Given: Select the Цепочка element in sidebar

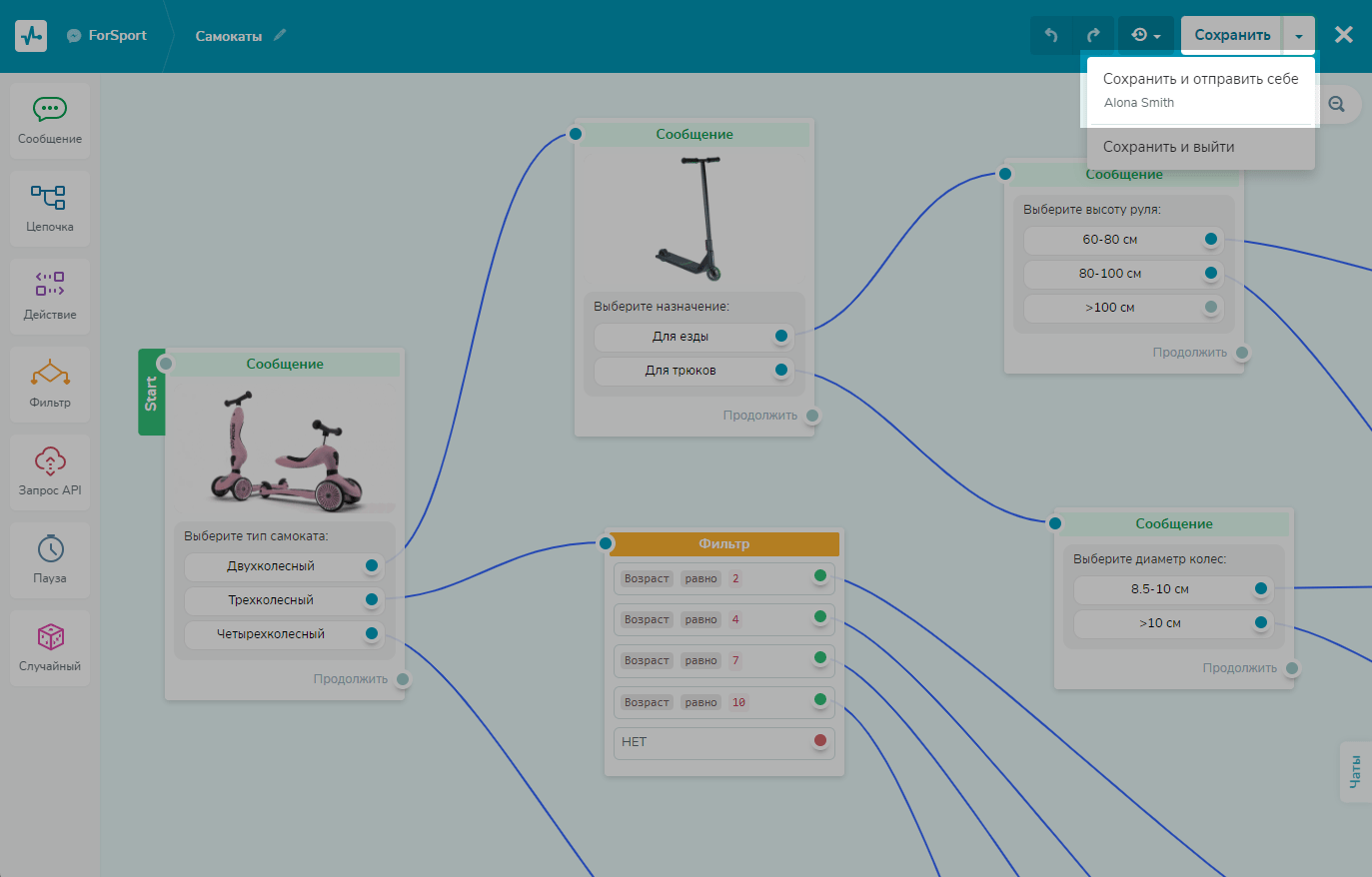Looking at the screenshot, I should click(x=50, y=208).
